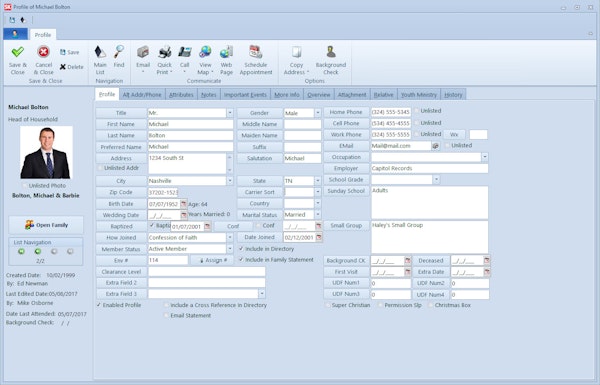Open the Marital Status dropdown
Screen dimensions: 600x385
pos(318,215)
